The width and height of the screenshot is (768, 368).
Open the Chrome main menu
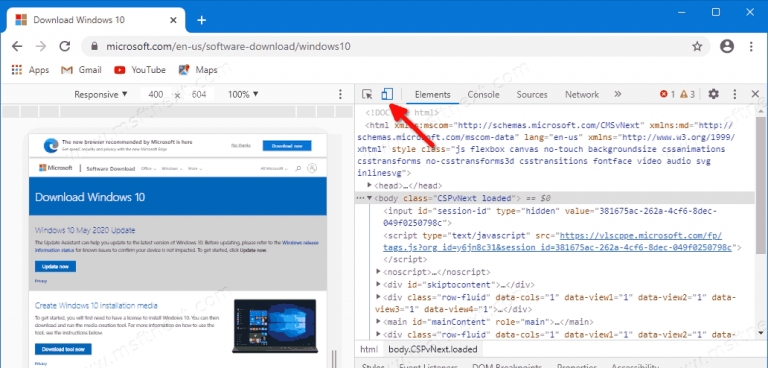pos(751,47)
